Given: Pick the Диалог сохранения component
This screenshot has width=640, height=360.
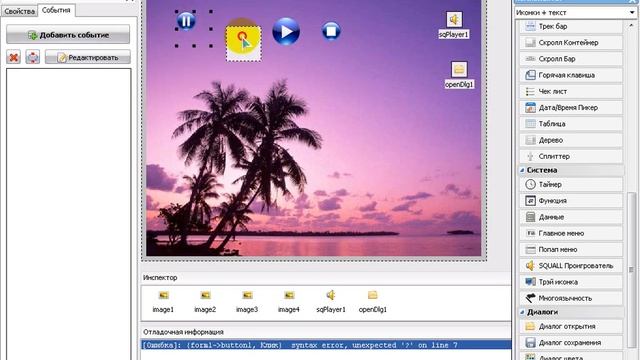Looking at the screenshot, I should point(571,343).
